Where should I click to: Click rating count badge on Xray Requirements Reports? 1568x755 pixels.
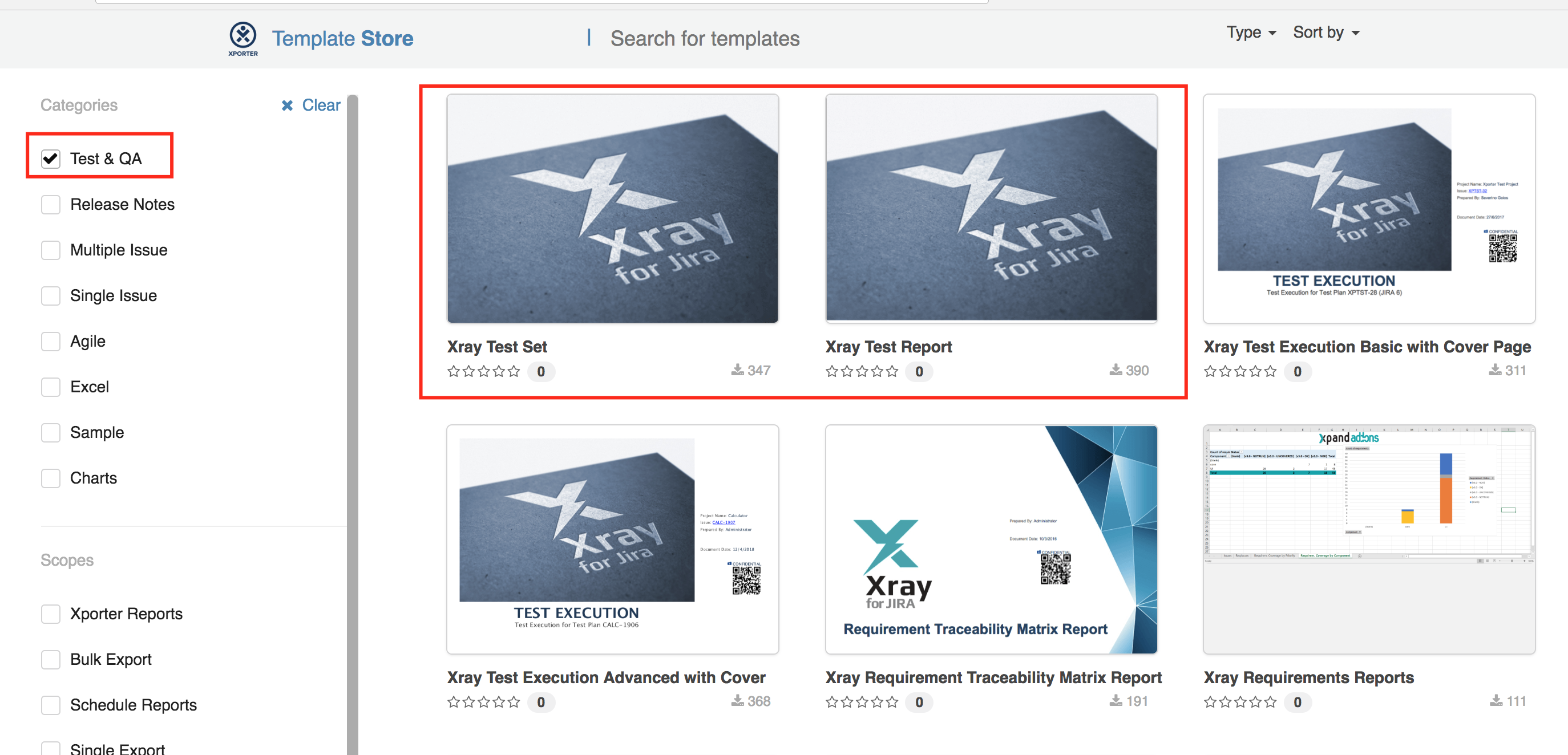click(1297, 702)
